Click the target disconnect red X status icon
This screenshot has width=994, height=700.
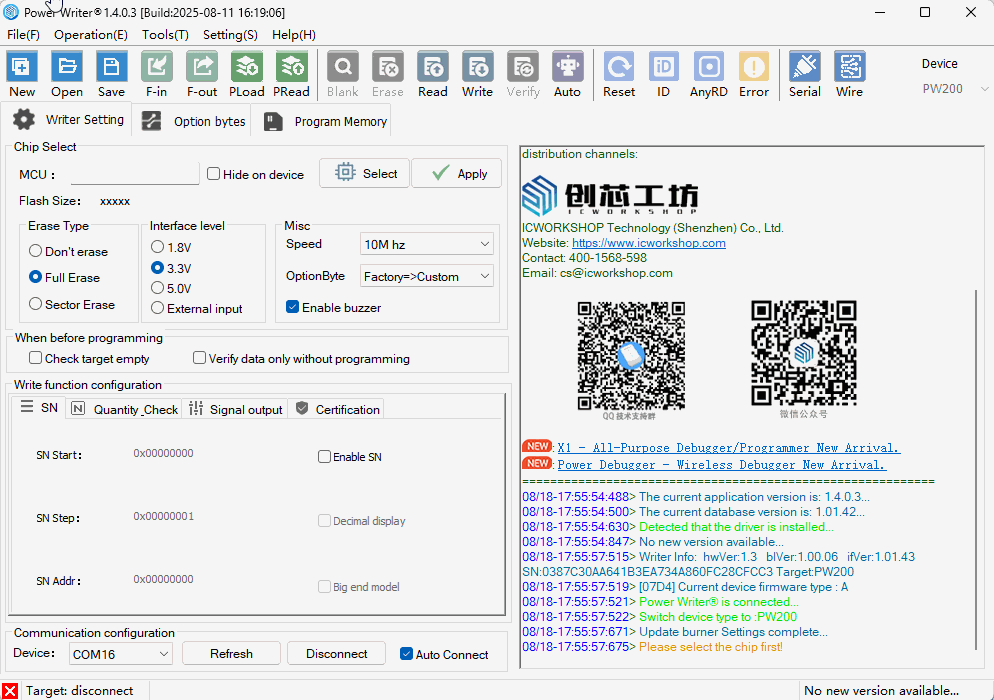(10, 690)
